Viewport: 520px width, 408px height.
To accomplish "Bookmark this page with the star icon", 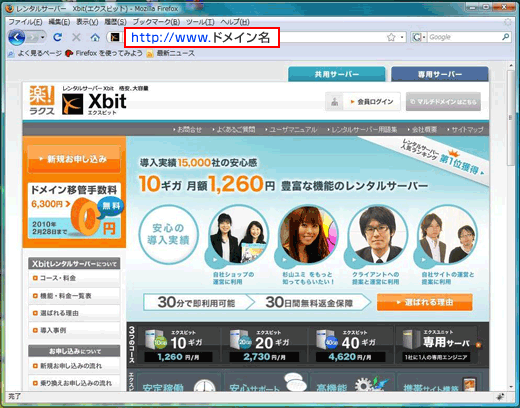I will pyautogui.click(x=391, y=37).
